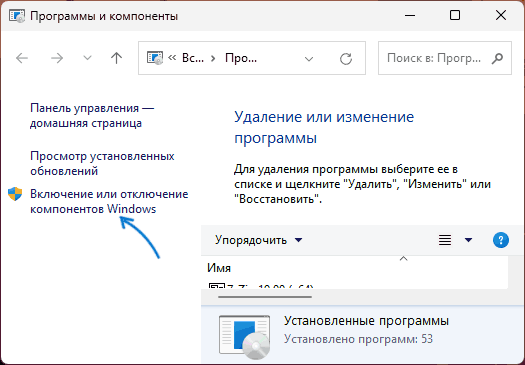Open "Просмотр установленных обновлений" link
This screenshot has width=525, height=365.
tap(102, 163)
